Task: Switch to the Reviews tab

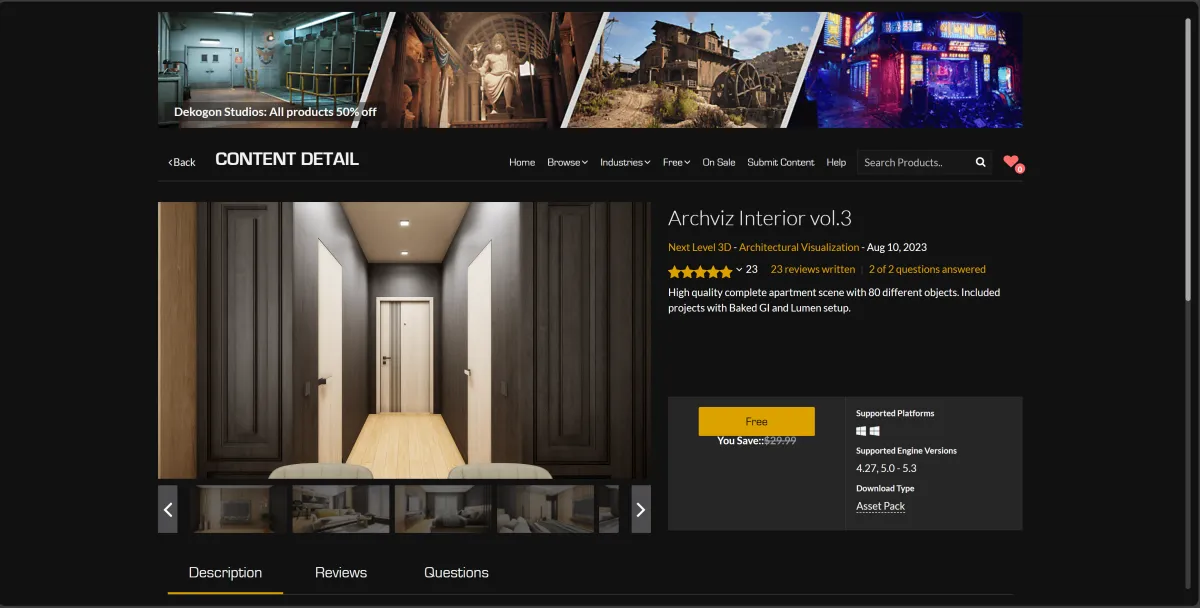Action: point(341,572)
